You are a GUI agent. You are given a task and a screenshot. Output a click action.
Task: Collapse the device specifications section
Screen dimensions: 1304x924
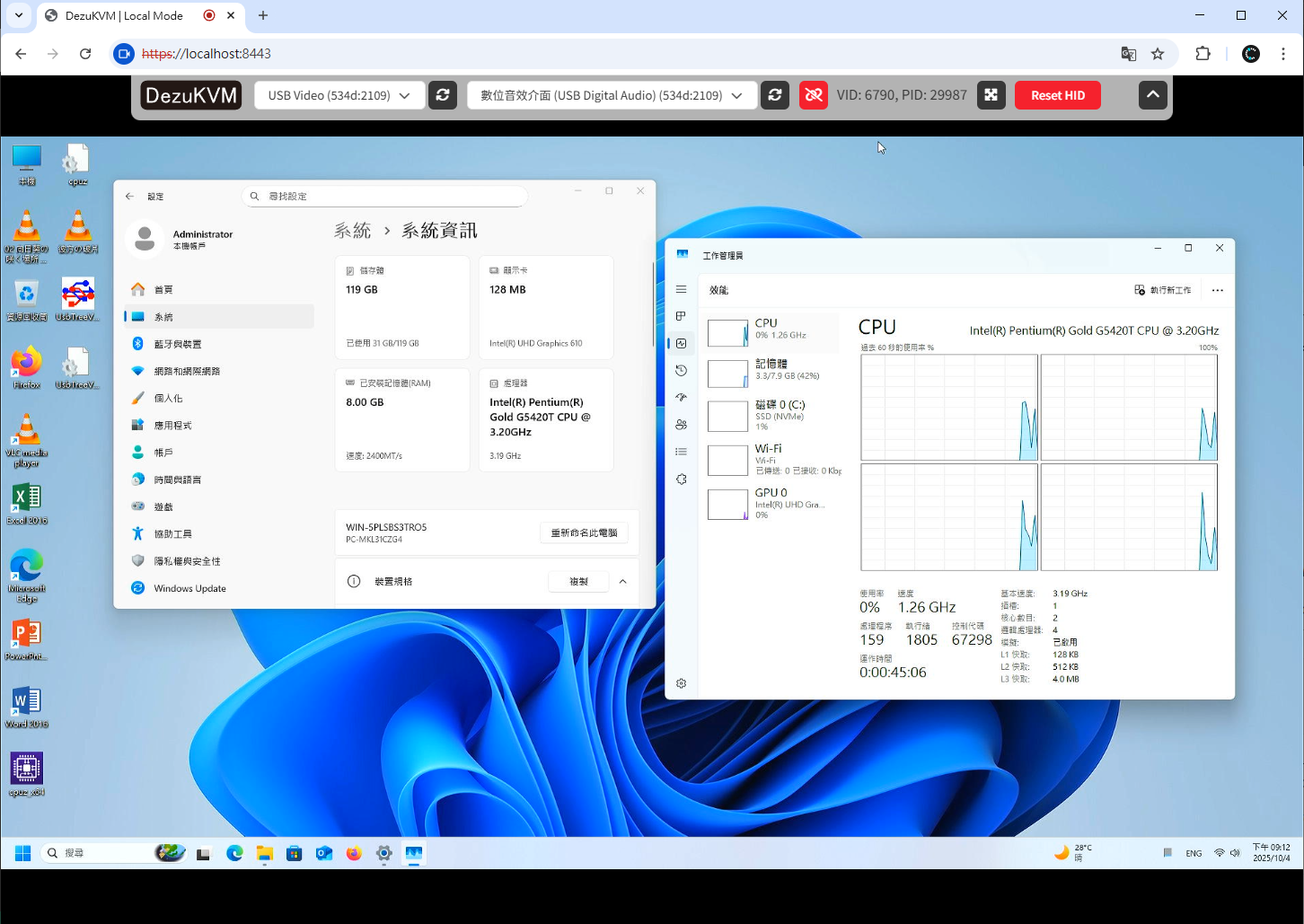coord(622,582)
